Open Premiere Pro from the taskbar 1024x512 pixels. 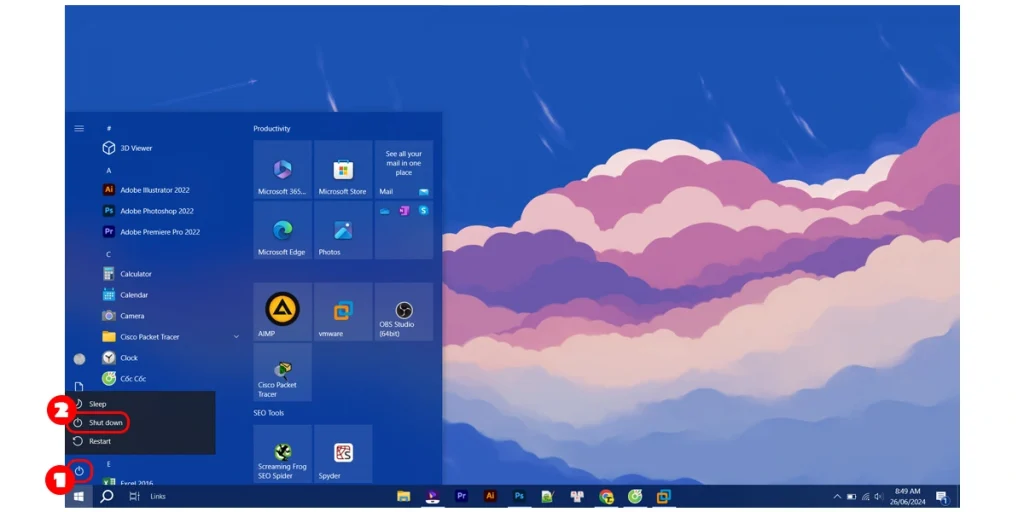click(x=462, y=496)
